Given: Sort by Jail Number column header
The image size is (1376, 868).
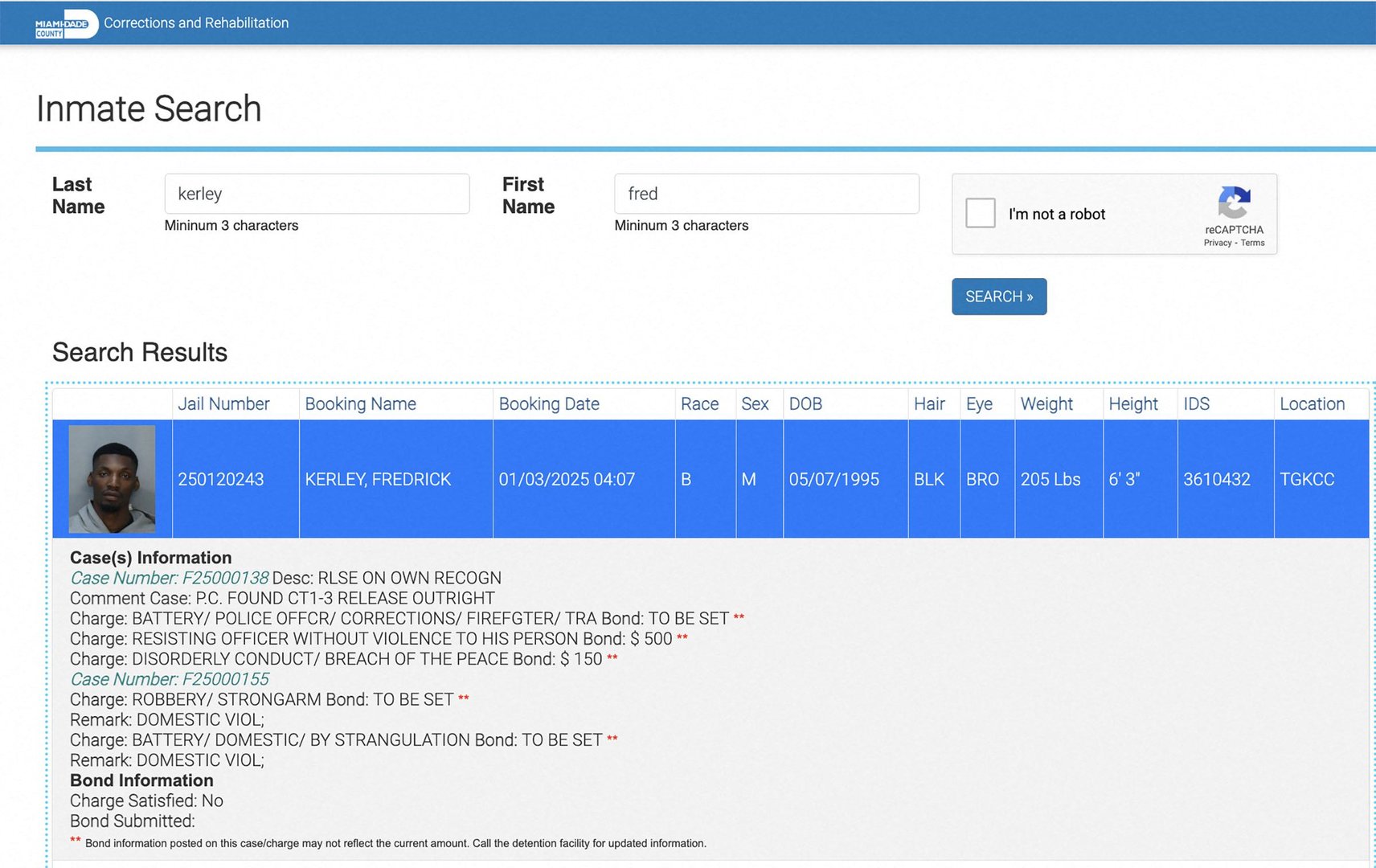Looking at the screenshot, I should click(x=223, y=404).
